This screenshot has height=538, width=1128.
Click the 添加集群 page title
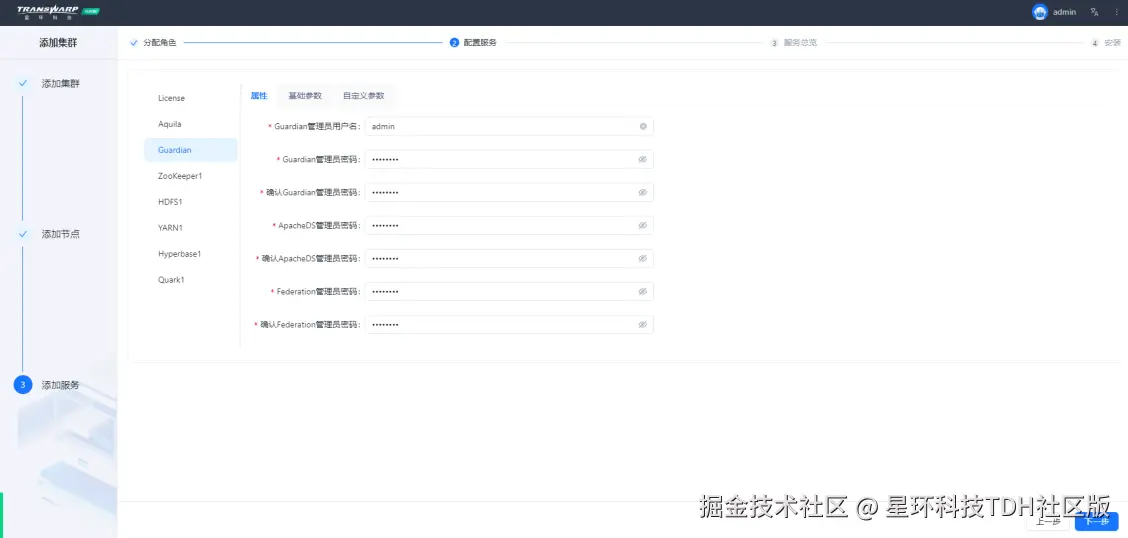(58, 43)
